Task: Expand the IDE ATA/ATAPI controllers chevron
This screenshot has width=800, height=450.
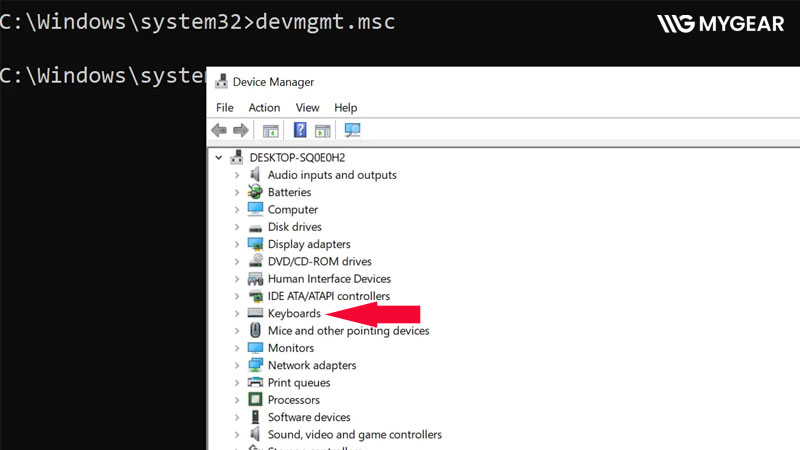Action: click(237, 296)
